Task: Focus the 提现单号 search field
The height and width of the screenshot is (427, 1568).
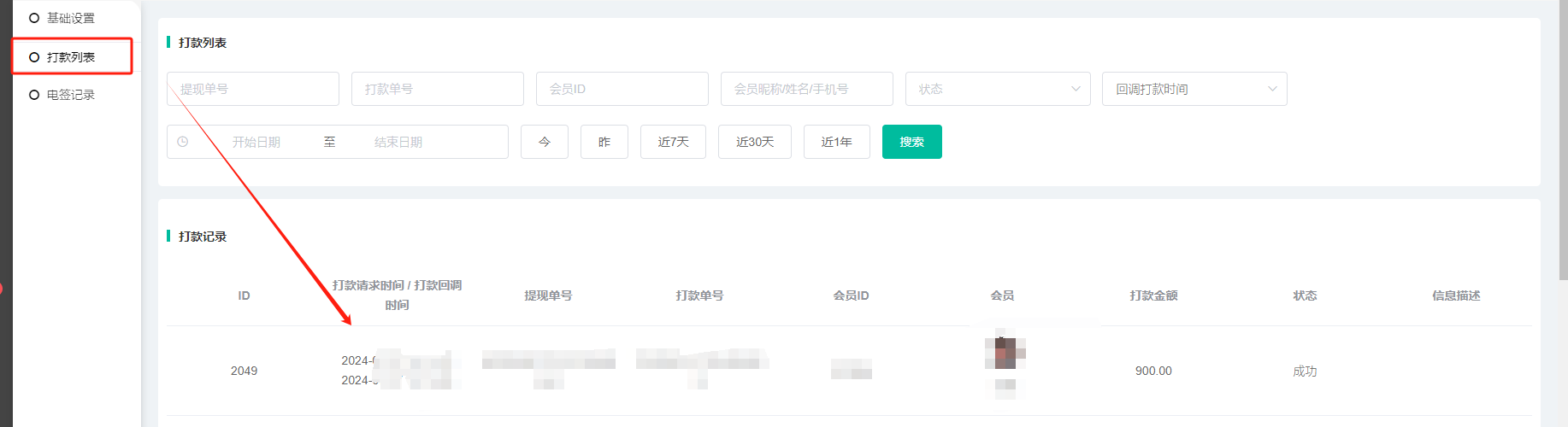Action: (x=252, y=89)
